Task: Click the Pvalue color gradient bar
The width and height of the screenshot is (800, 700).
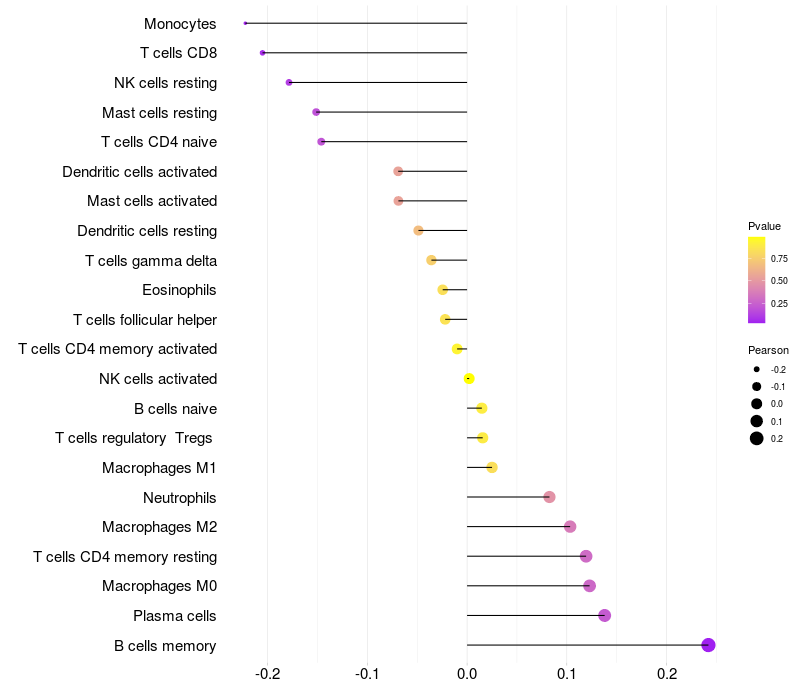Action: 757,280
